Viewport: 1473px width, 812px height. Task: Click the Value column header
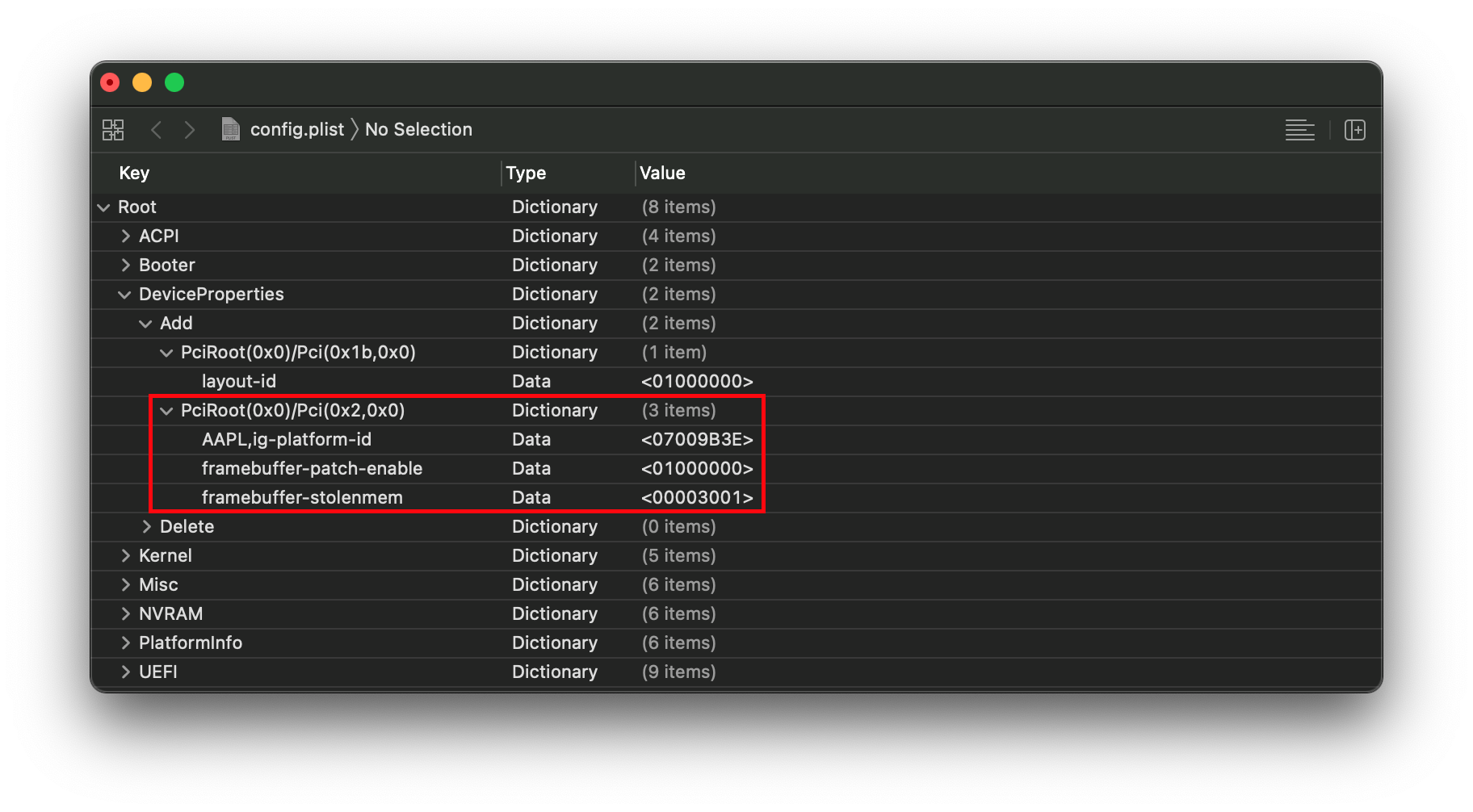click(662, 174)
